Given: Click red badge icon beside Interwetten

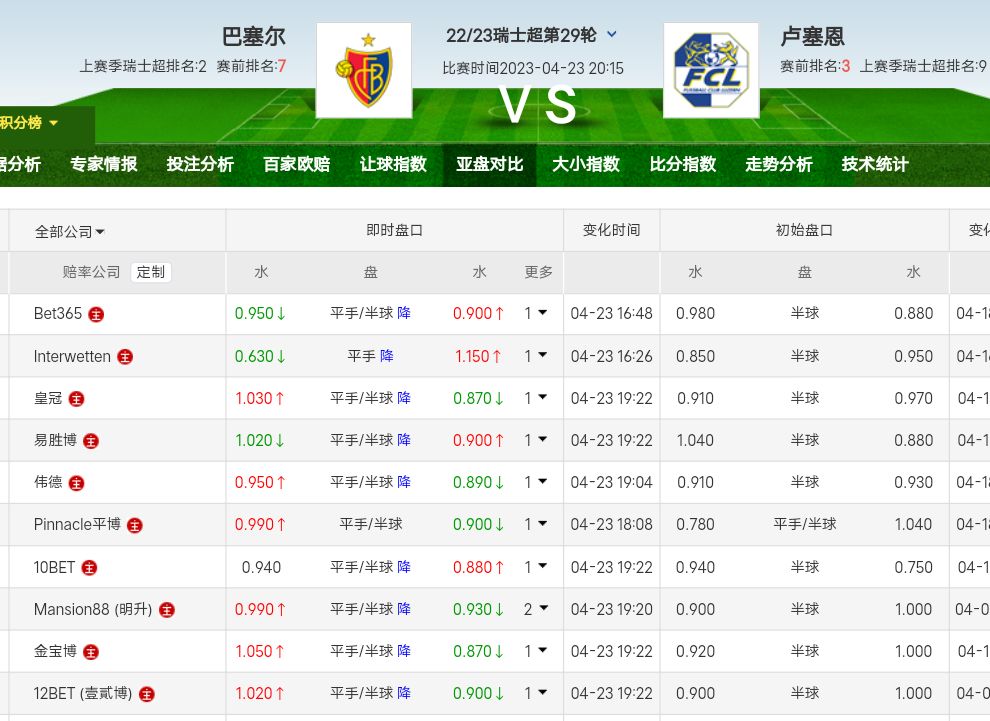Looking at the screenshot, I should pos(125,357).
